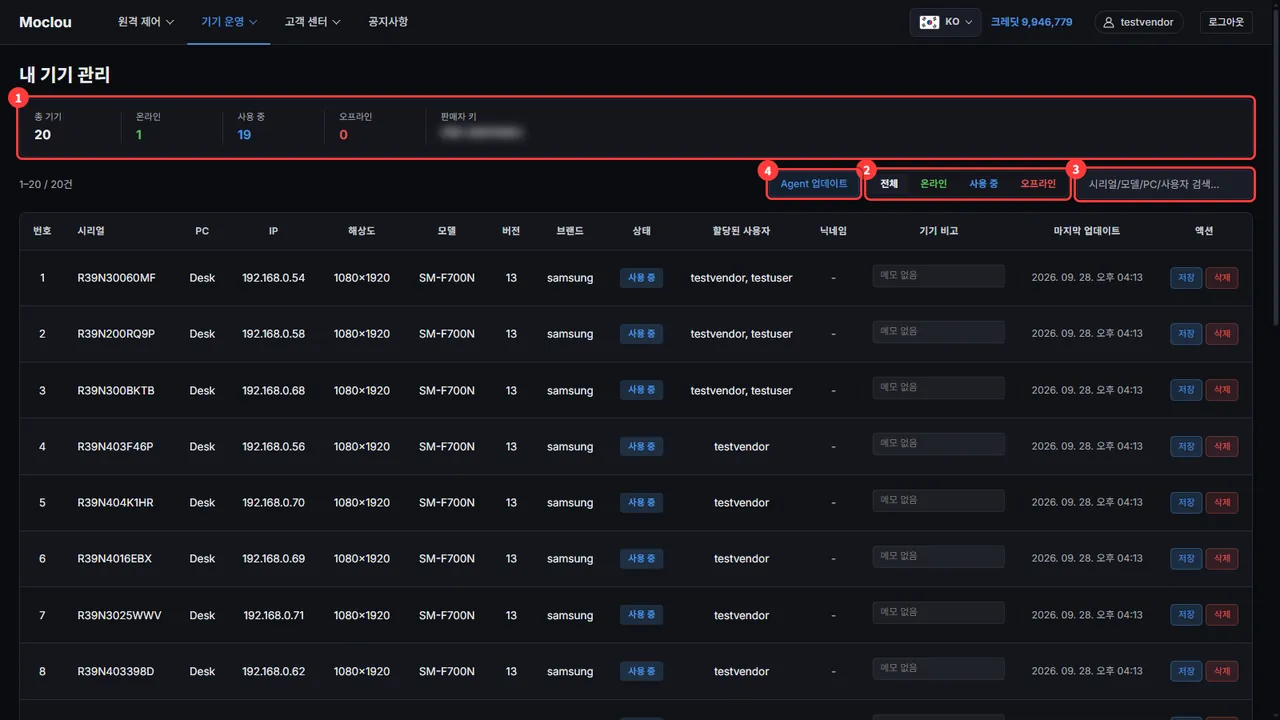Click the 마지막 업데이트 column header
Screen dimensions: 1280x720
1087,231
